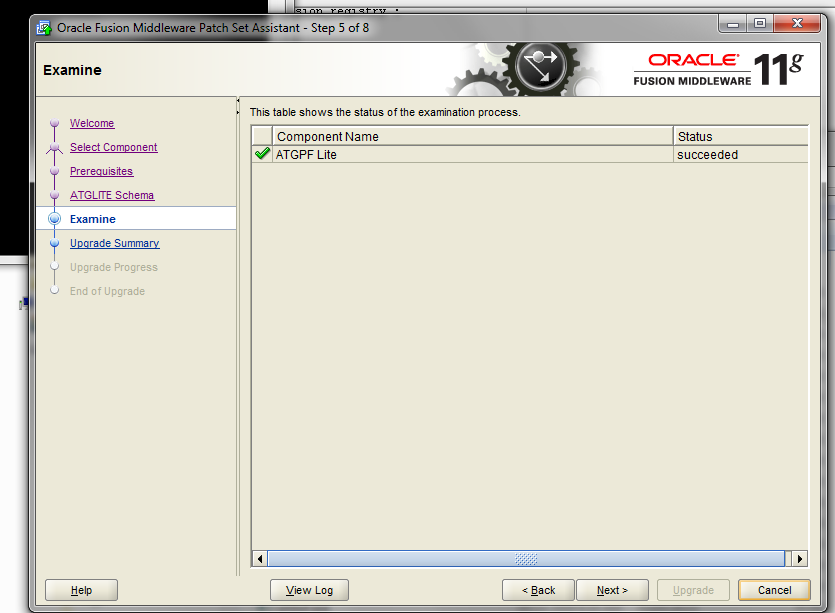Select the ATGPF Lite table cell

(472, 154)
